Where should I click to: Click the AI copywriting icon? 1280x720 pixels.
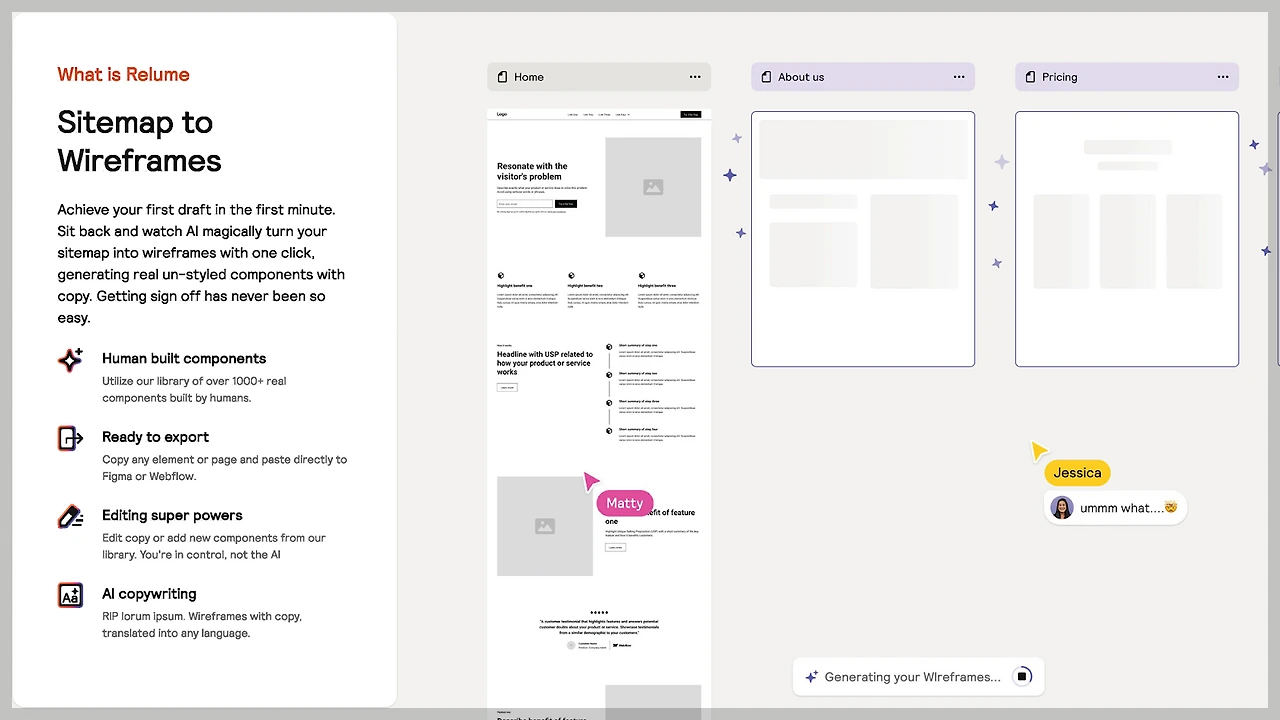click(x=70, y=595)
